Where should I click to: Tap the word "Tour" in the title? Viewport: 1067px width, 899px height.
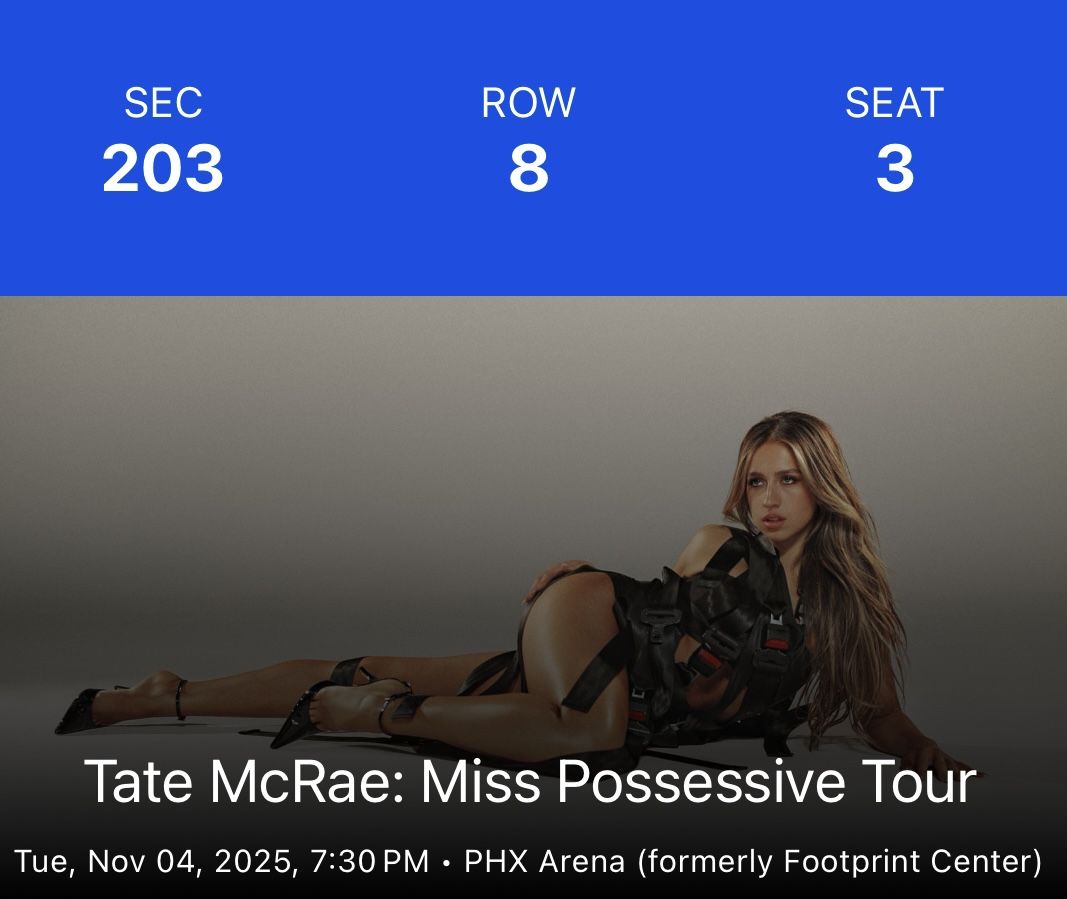tap(919, 782)
